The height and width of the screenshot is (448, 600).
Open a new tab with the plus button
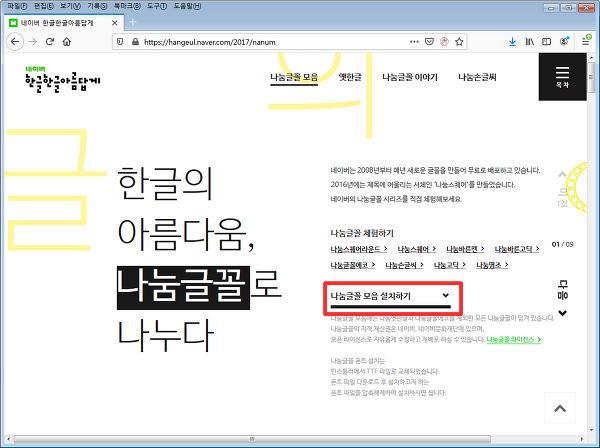click(x=132, y=22)
